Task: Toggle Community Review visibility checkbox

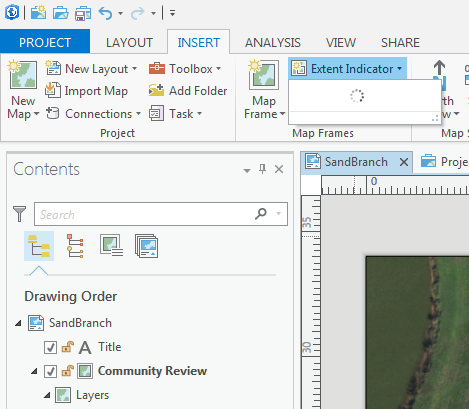Action: coord(50,371)
